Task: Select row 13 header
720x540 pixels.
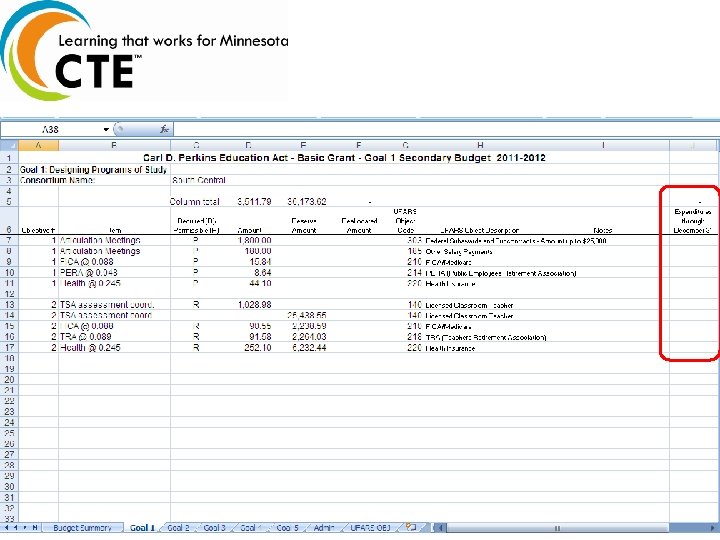Action: 9,305
